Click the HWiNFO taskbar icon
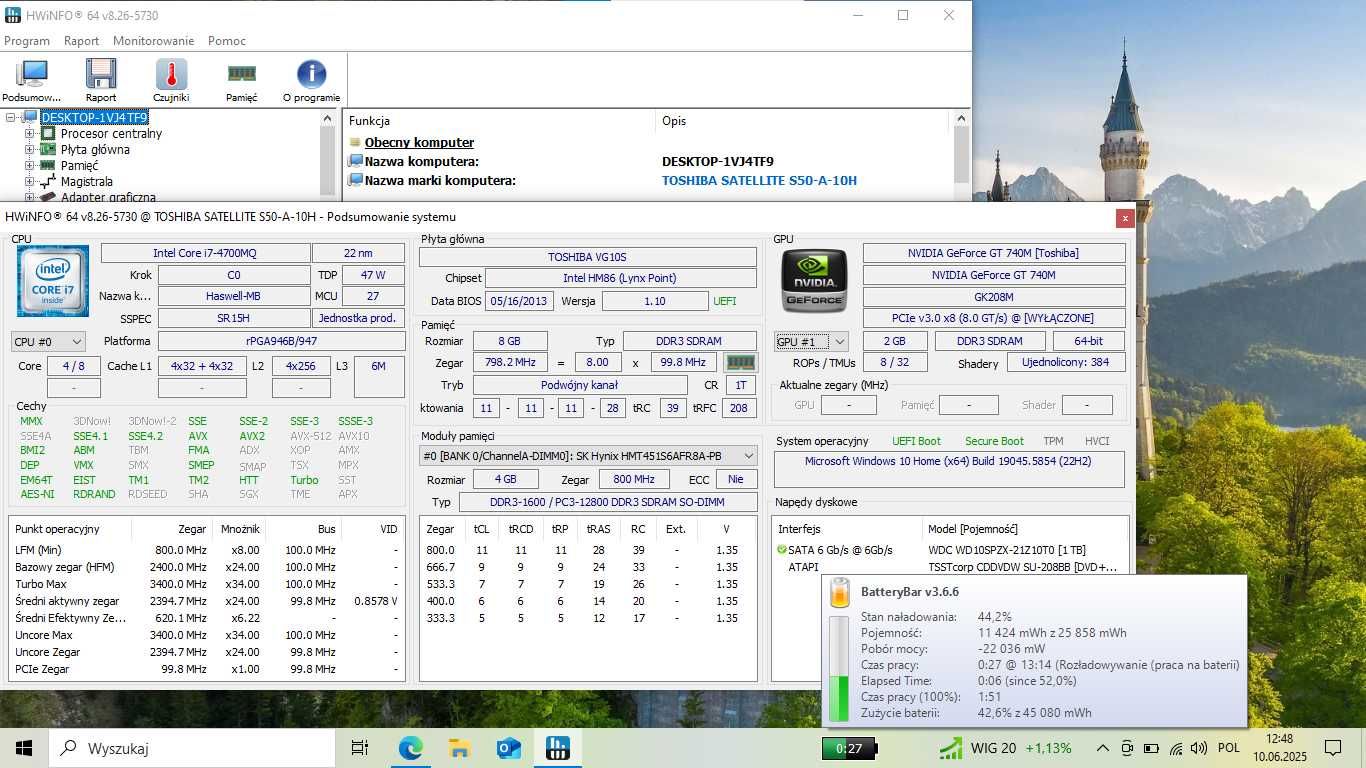 tap(558, 748)
